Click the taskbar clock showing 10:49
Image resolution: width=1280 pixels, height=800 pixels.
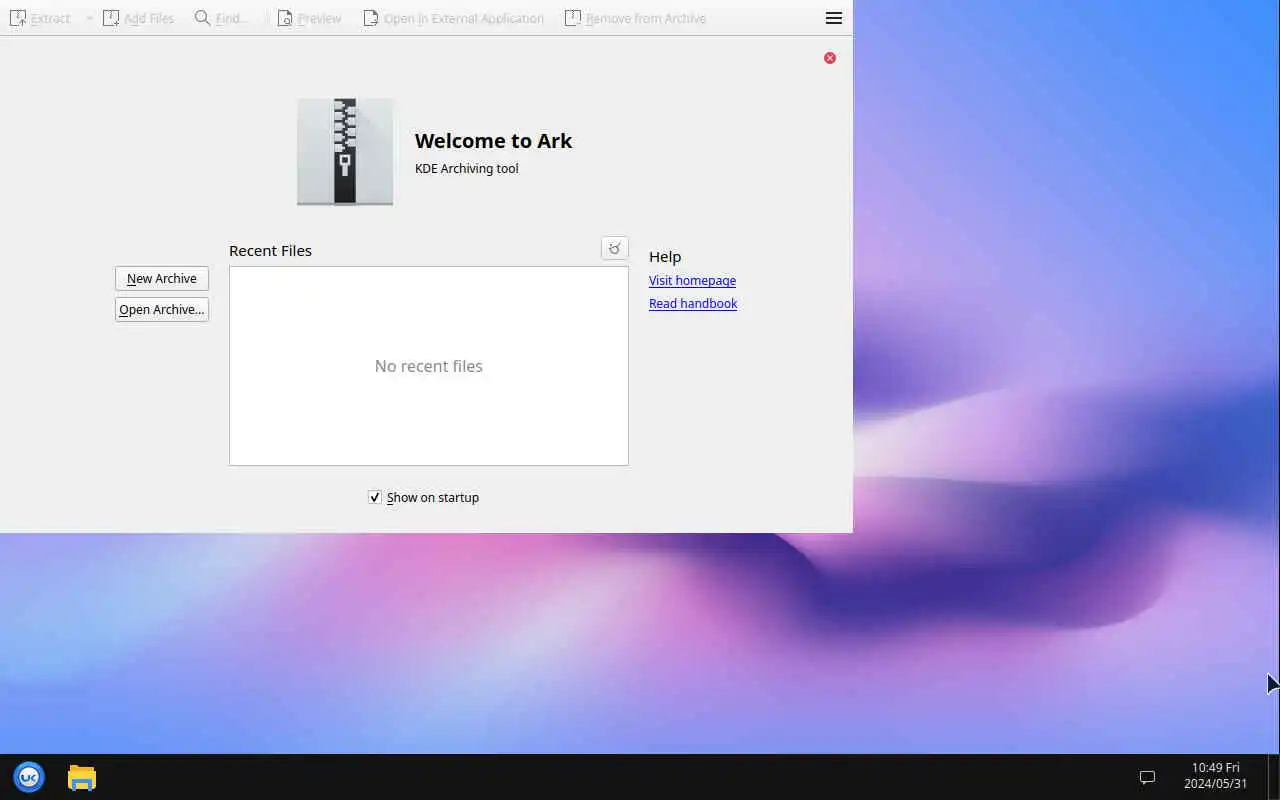1215,776
